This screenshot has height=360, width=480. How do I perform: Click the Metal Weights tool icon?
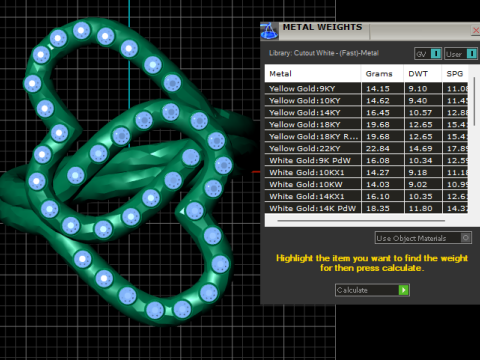click(x=269, y=31)
